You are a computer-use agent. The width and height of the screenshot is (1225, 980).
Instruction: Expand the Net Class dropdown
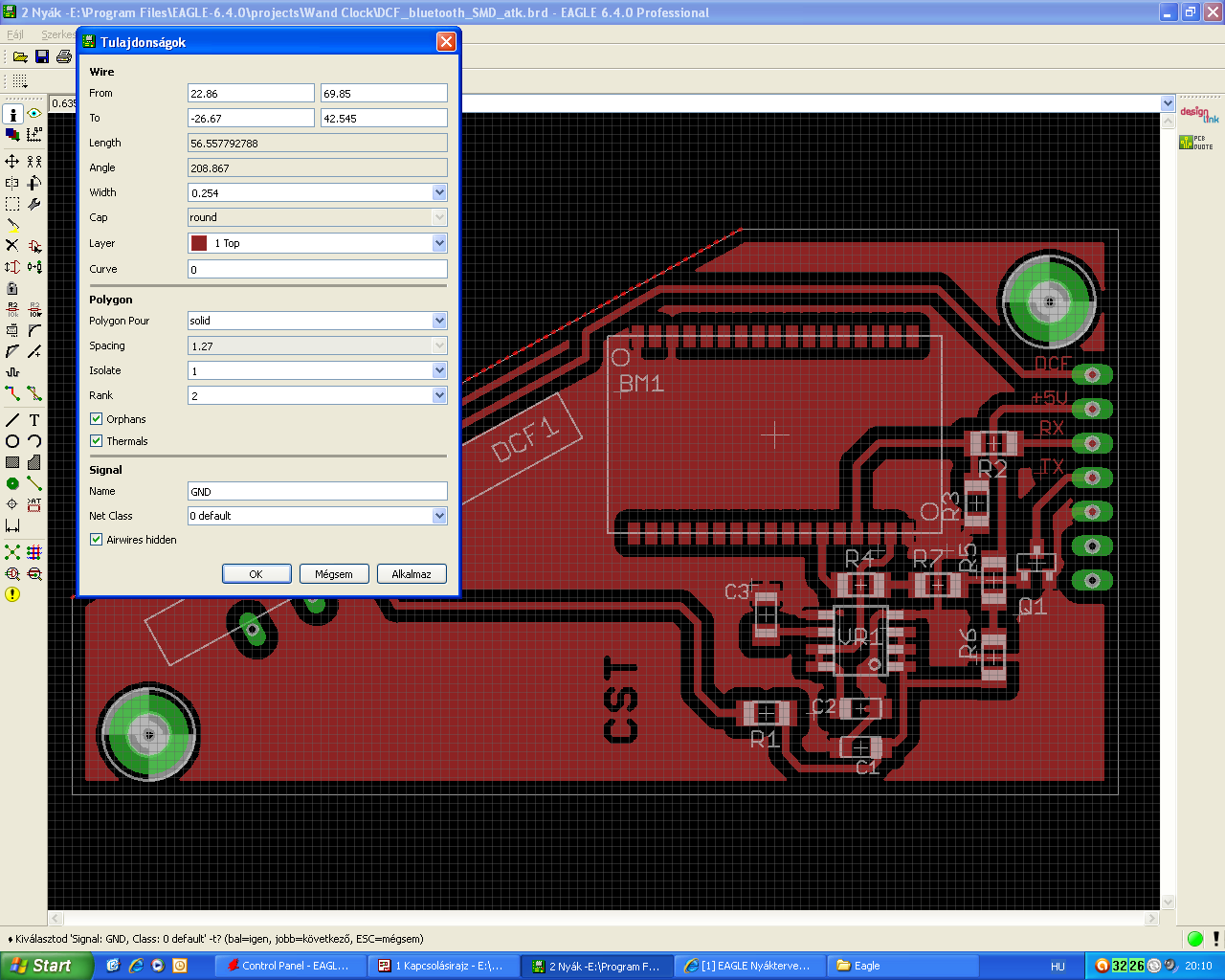[439, 516]
